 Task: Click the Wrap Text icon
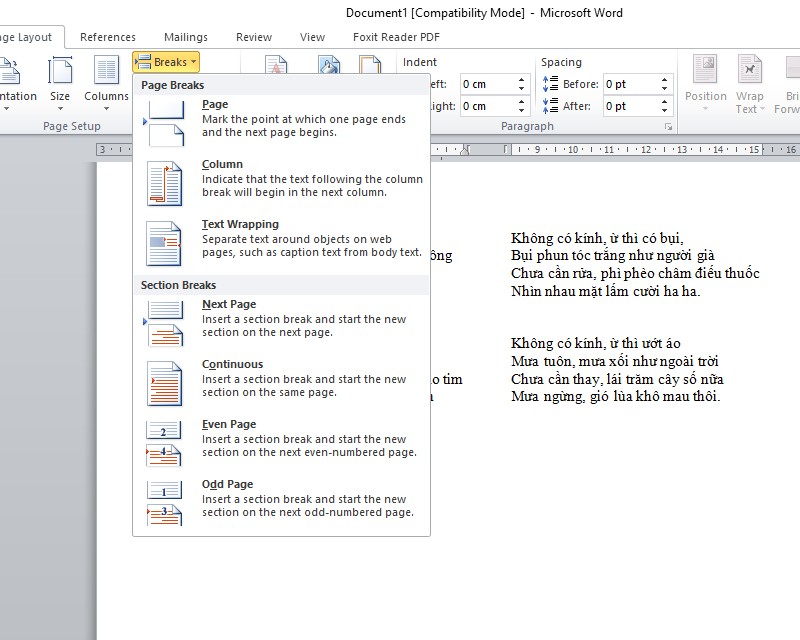click(749, 69)
